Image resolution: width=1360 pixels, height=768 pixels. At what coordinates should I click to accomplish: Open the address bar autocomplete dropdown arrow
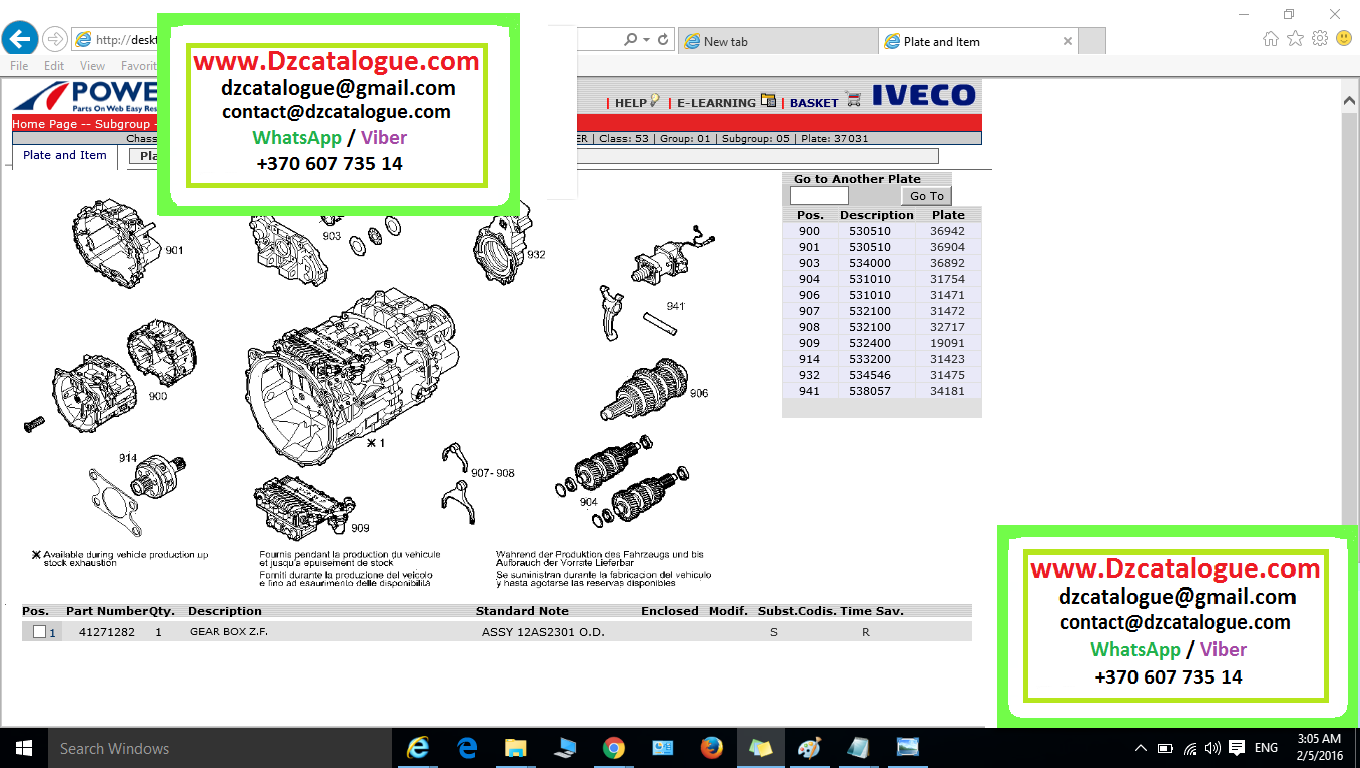(647, 40)
